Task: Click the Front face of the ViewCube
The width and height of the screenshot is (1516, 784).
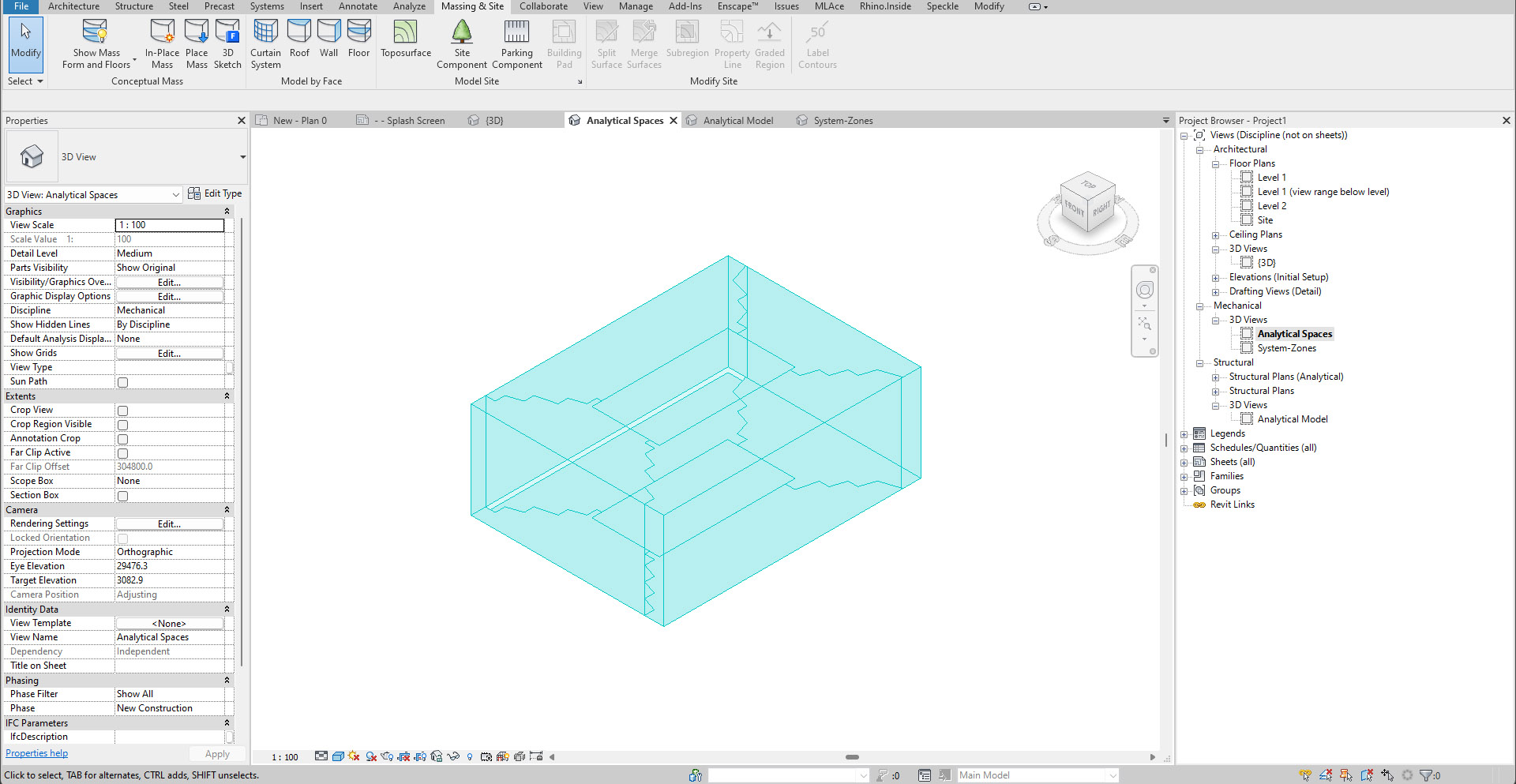Action: [x=1074, y=210]
